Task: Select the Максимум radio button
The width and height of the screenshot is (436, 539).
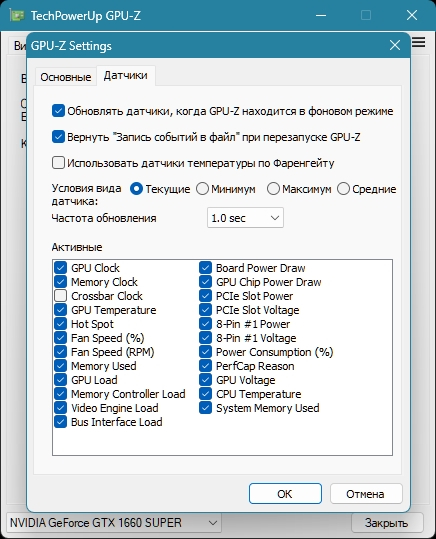Action: tap(273, 189)
